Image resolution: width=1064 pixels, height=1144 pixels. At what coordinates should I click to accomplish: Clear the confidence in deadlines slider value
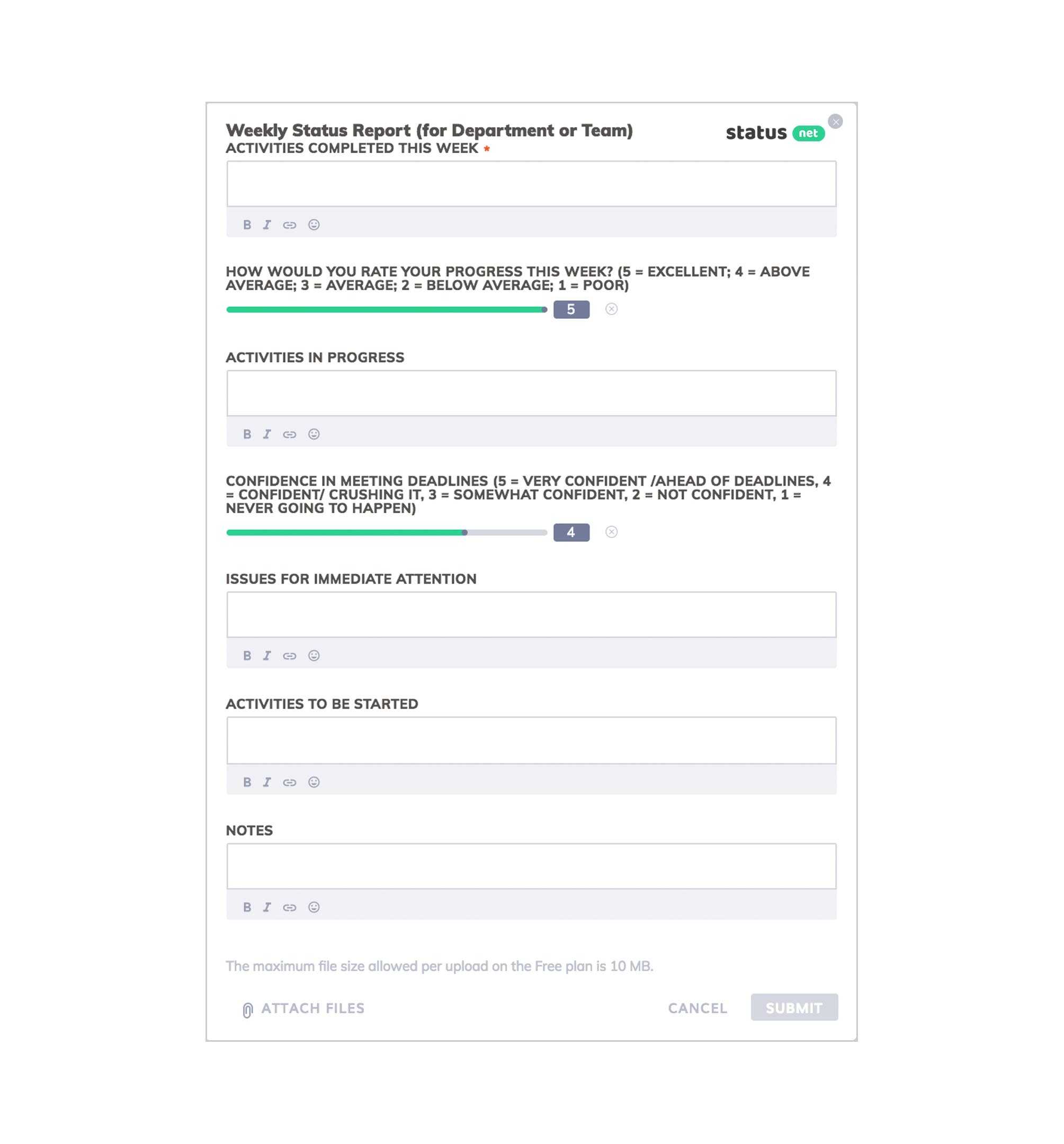613,531
